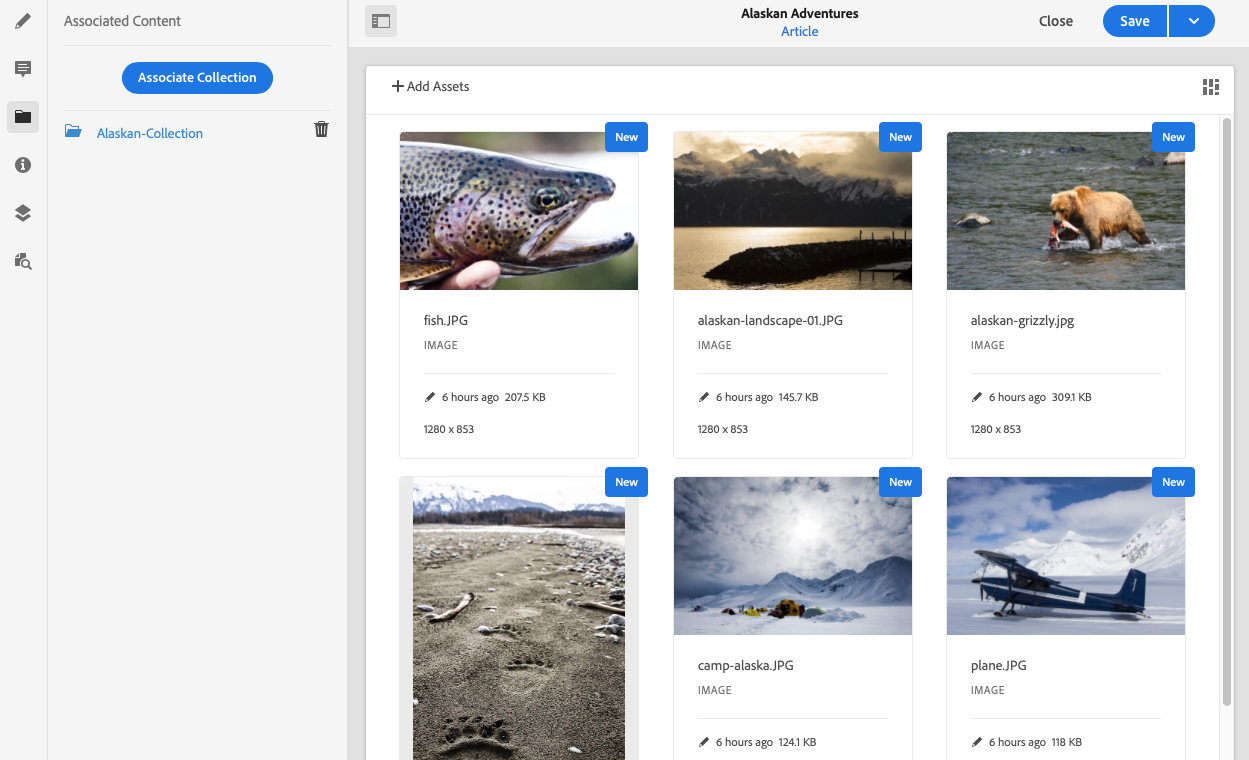Click the Alaskan-Collection folder icon
This screenshot has width=1249, height=760.
(x=73, y=131)
